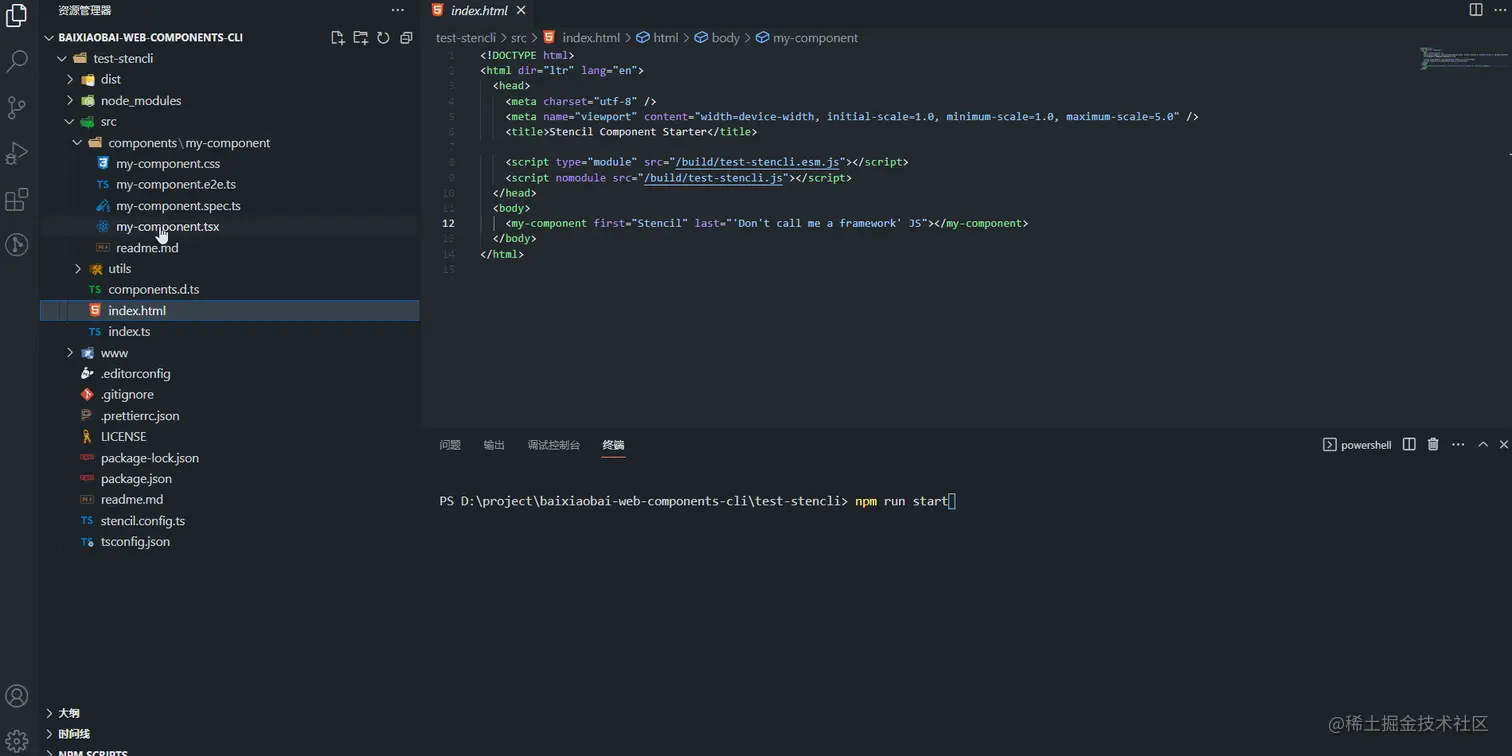This screenshot has width=1512, height=756.
Task: Open terminal panel more actions menu
Action: coord(1458,445)
